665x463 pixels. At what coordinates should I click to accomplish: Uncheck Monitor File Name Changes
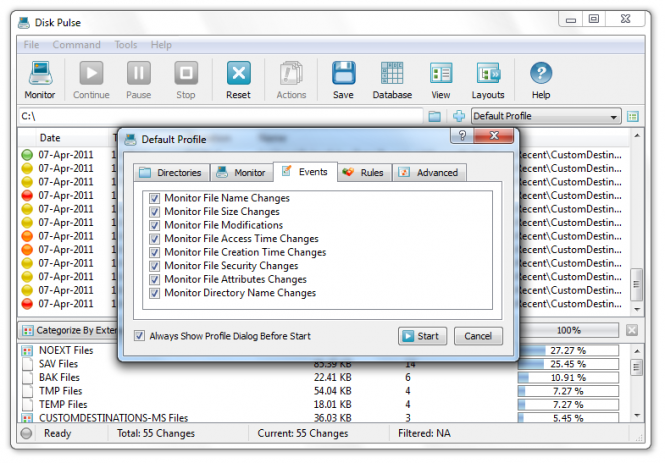(154, 198)
